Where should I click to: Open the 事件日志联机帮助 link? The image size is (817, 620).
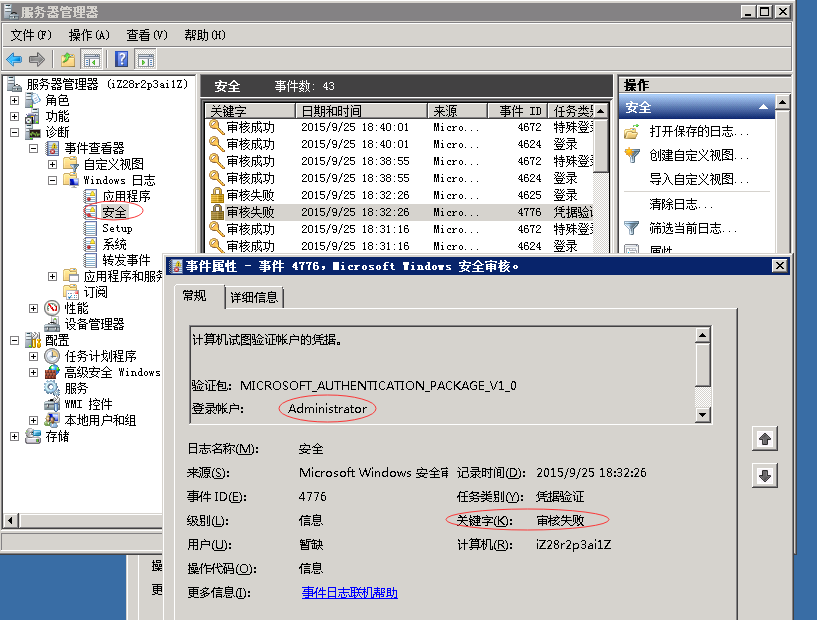coord(350,593)
